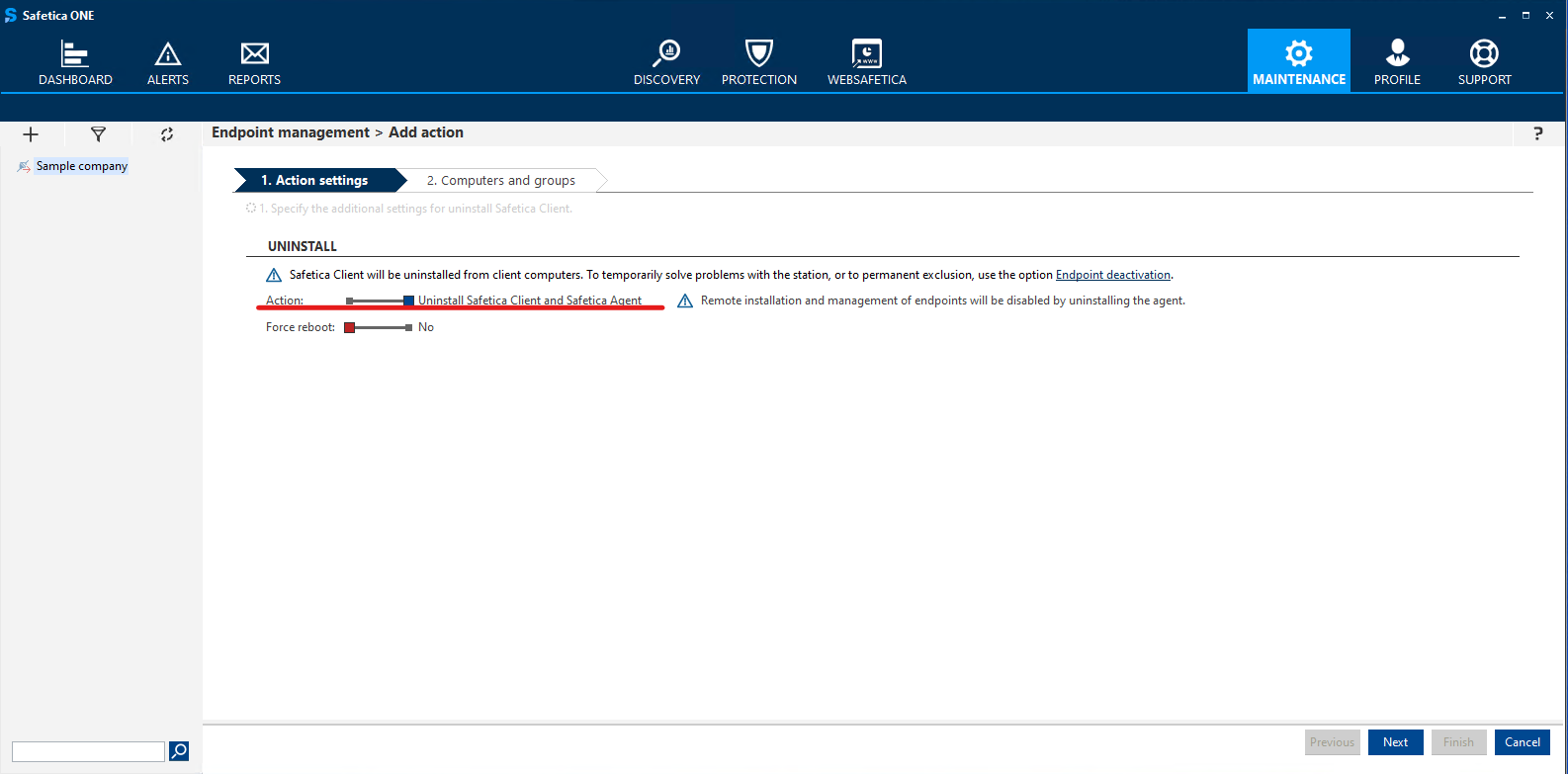Open the Support lifebuoy section
Viewport: 1568px width, 774px height.
(1484, 62)
